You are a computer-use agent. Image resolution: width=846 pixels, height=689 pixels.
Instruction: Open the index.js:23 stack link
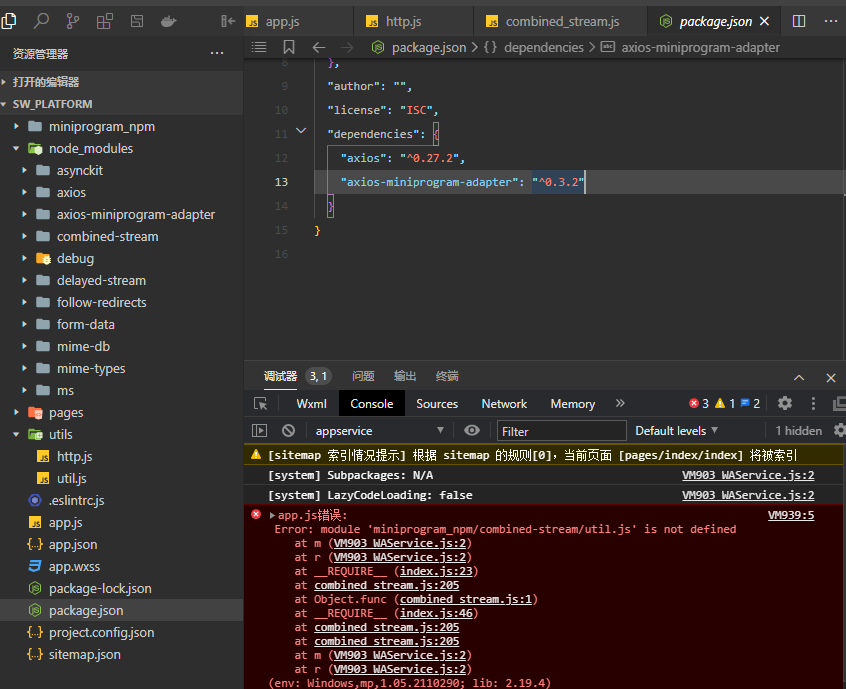pos(436,571)
